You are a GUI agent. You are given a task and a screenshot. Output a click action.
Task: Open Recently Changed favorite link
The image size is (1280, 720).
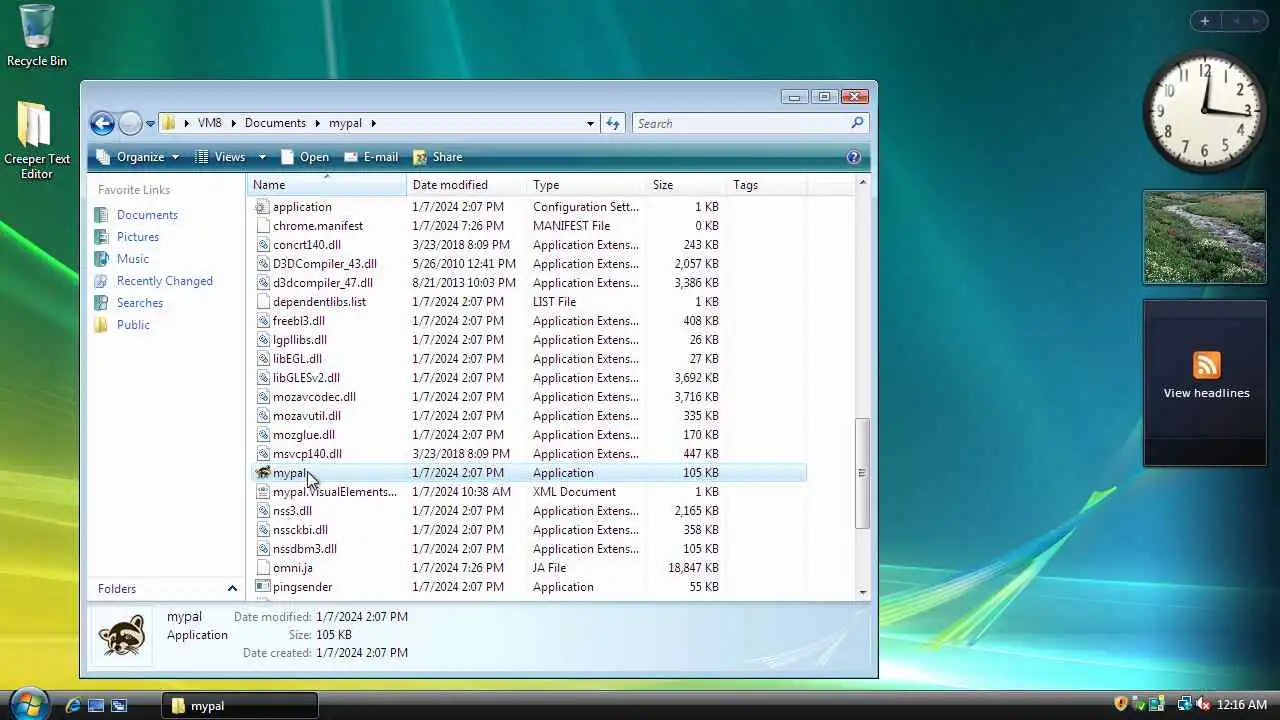point(165,281)
